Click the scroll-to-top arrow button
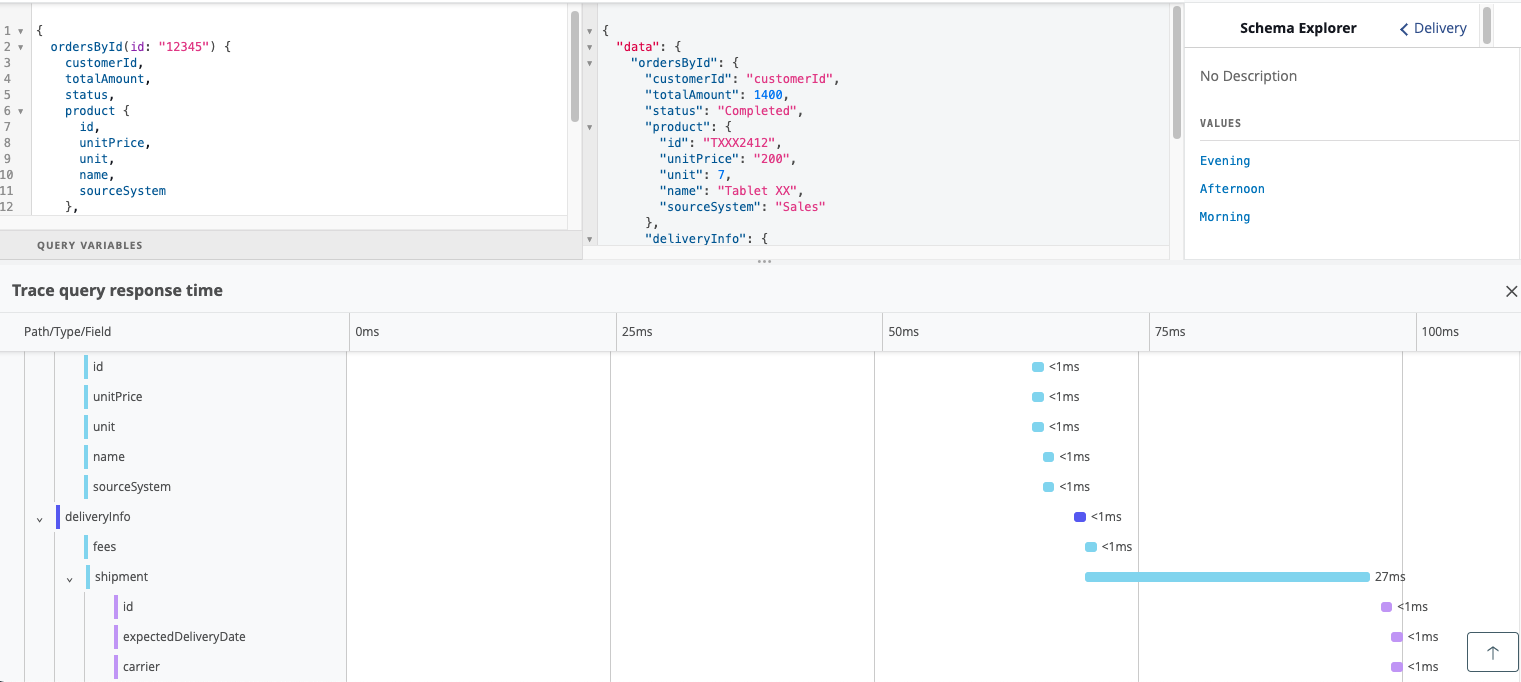Viewport: 1521px width, 682px height. [1492, 651]
